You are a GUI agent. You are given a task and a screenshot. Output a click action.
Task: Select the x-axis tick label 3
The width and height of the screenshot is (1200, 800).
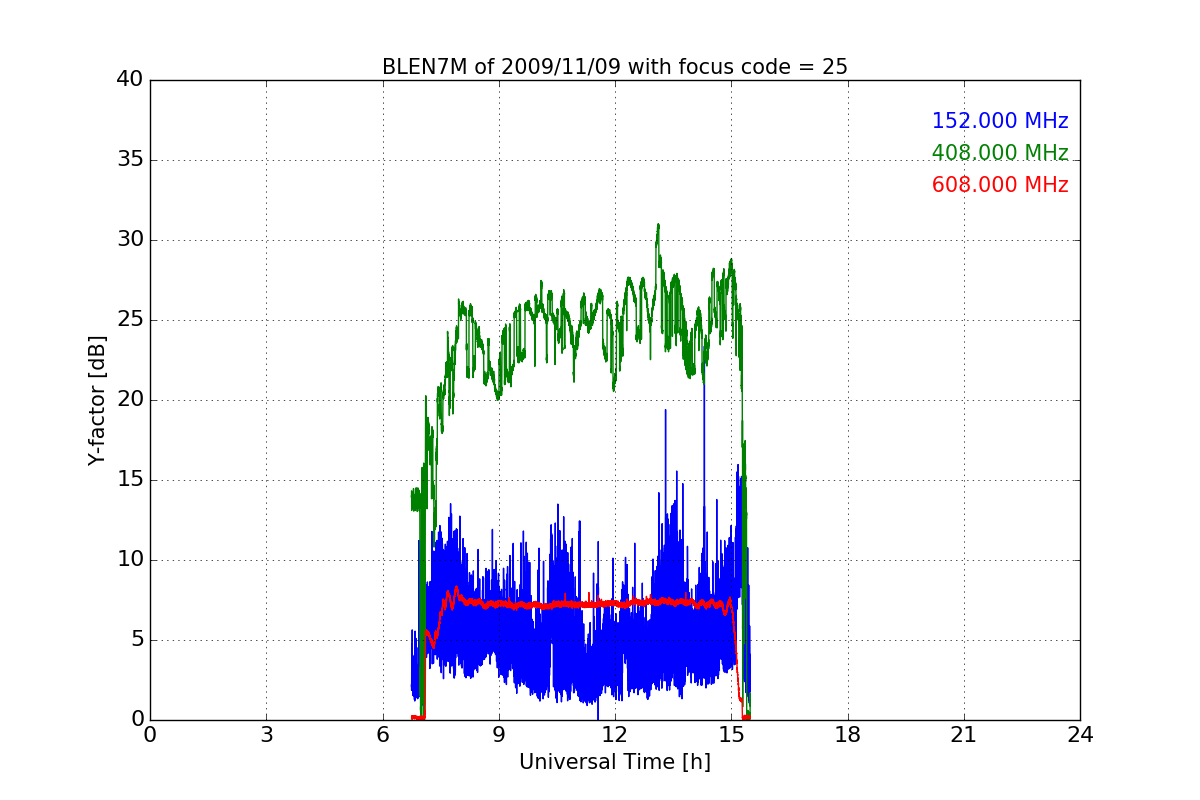(266, 735)
